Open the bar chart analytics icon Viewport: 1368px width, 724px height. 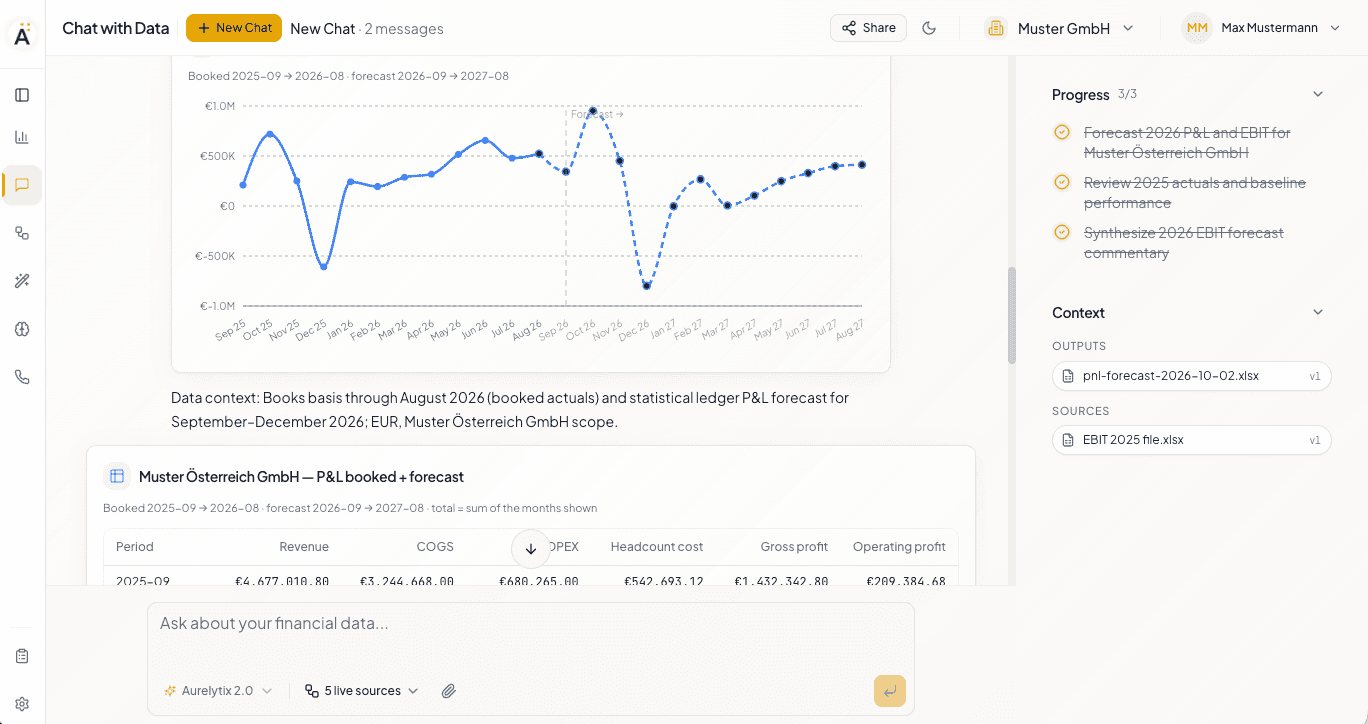point(22,137)
